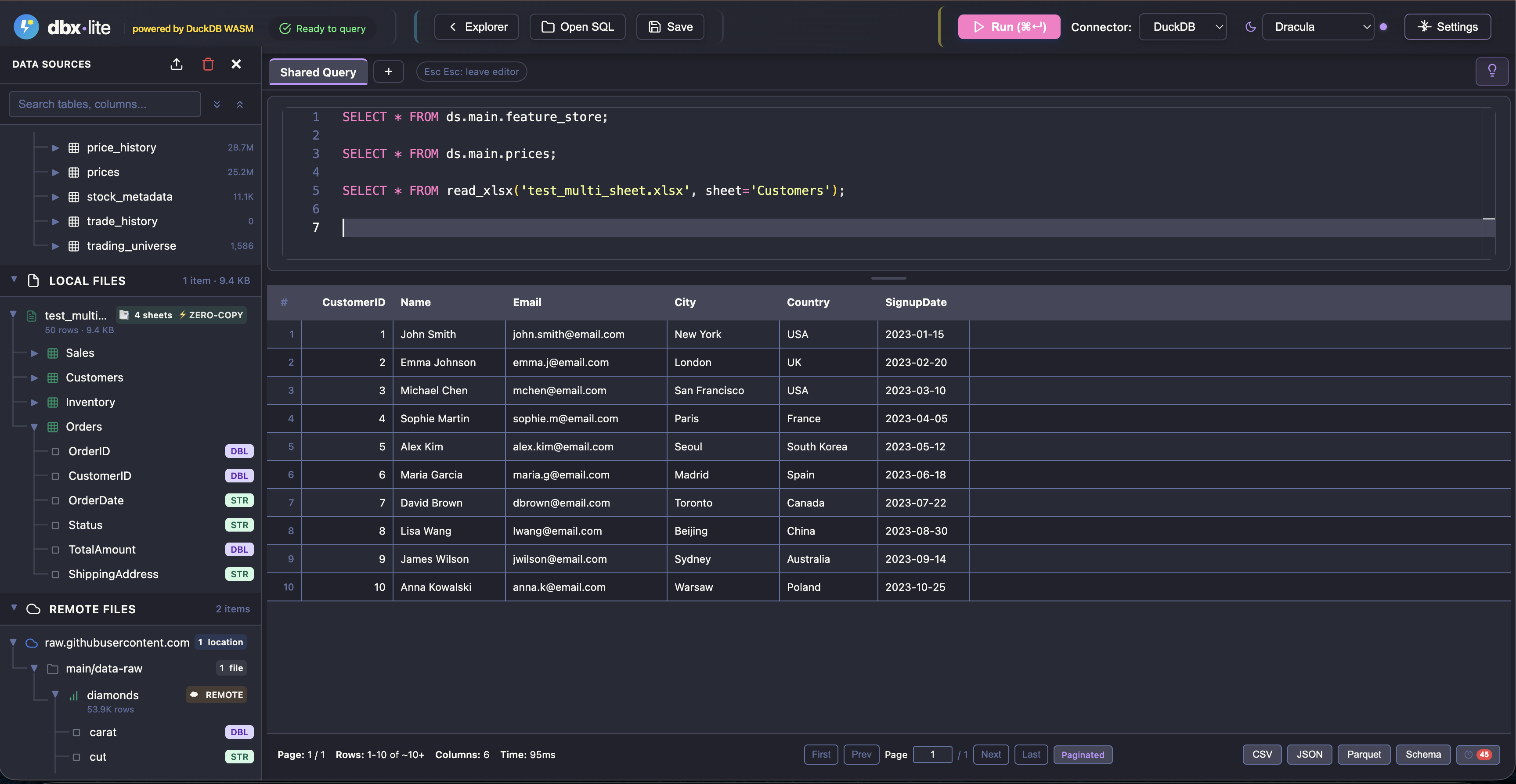Click the purple theme color dot

point(1383,27)
